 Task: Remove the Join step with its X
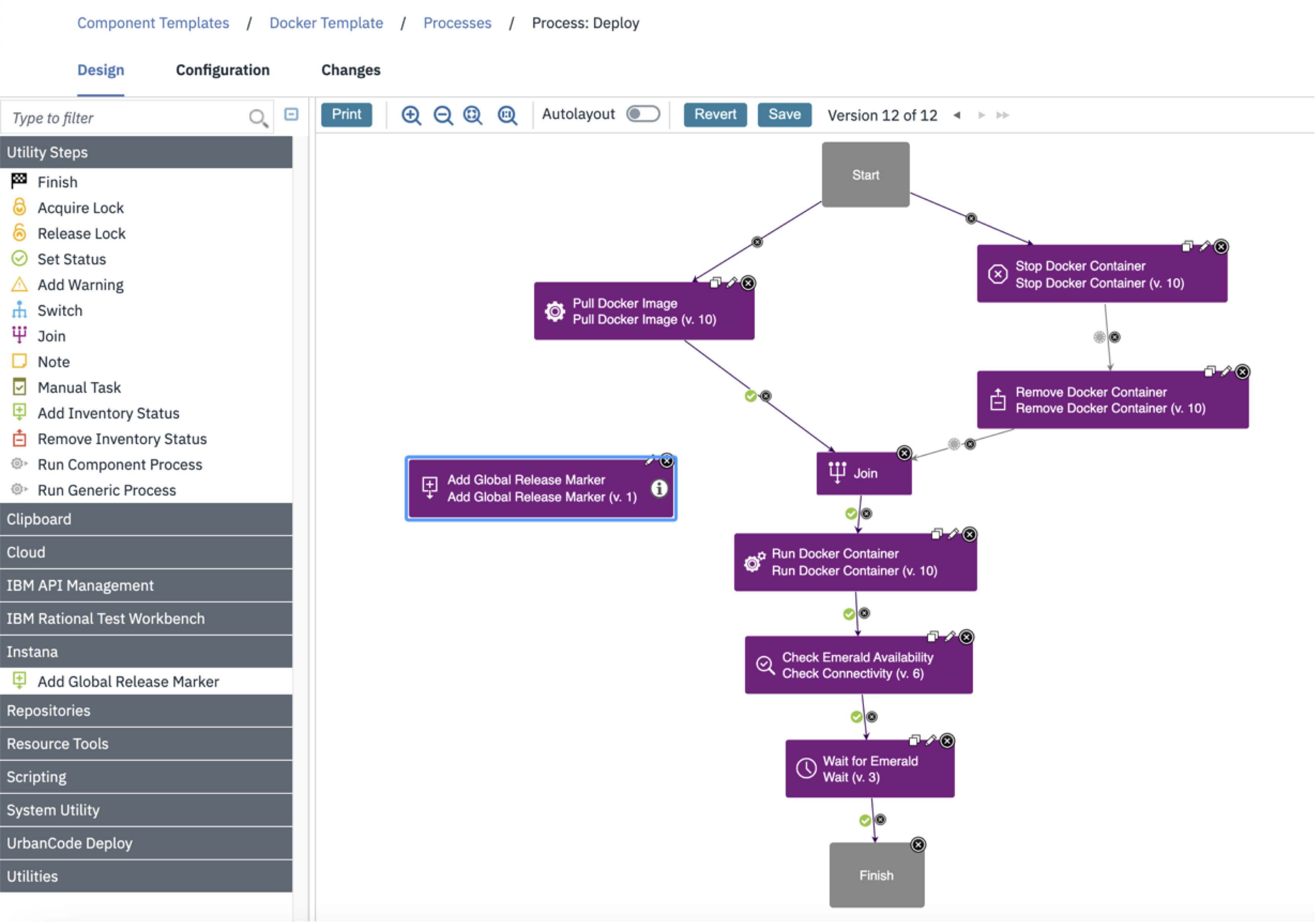905,453
